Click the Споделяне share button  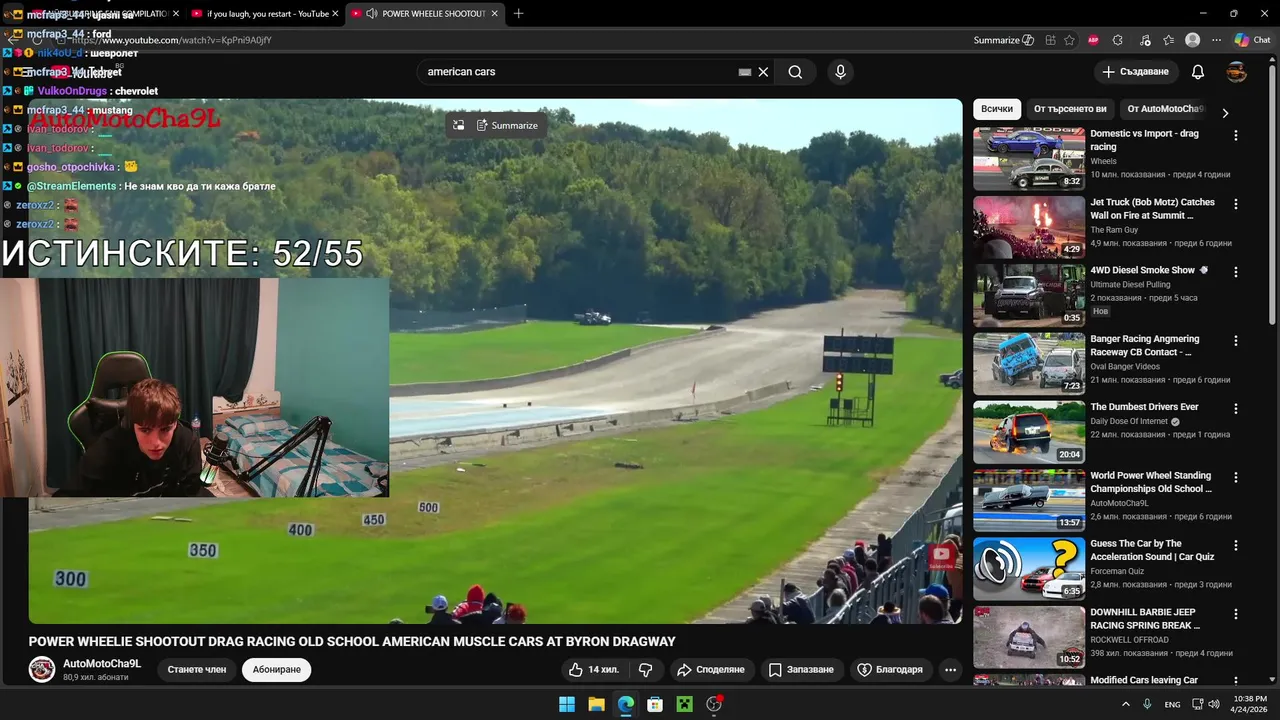(710, 669)
